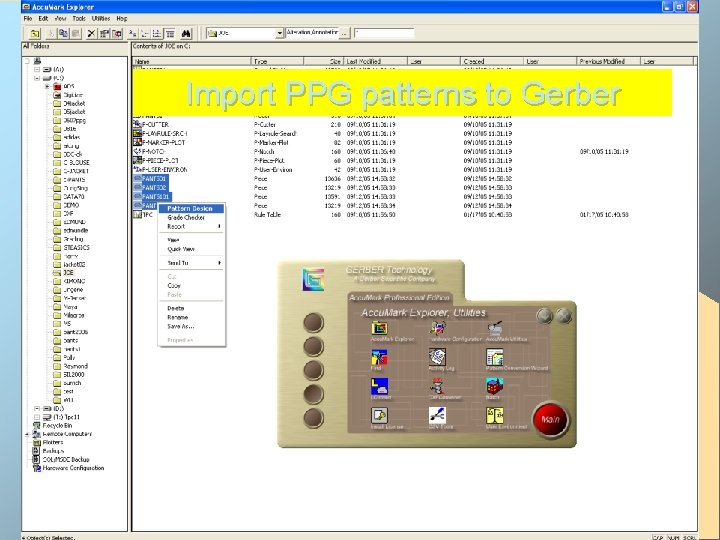The width and height of the screenshot is (720, 540).
Task: Choose Delete in context menu
Action: point(191,309)
